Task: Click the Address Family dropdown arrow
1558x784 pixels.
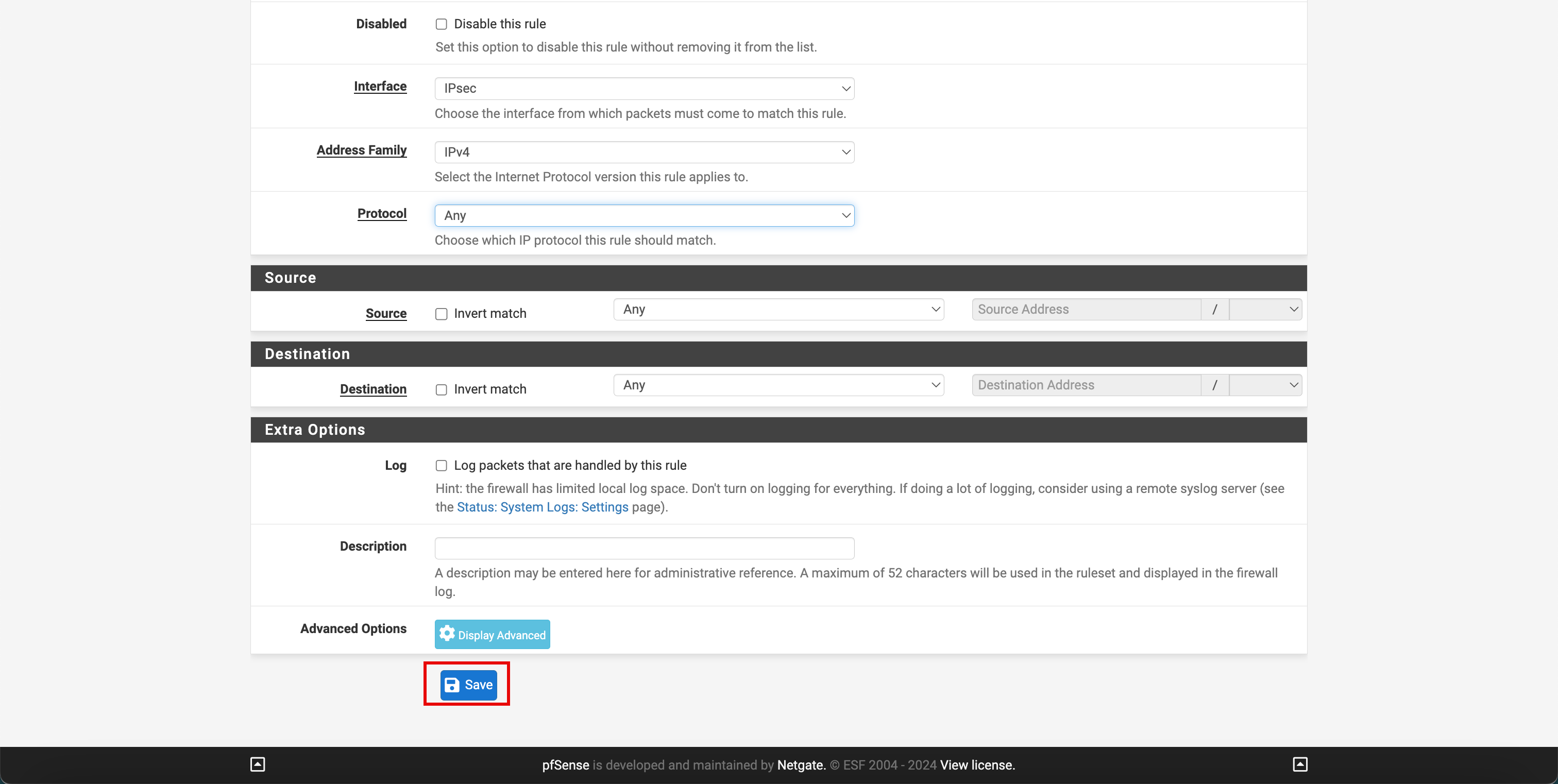Action: click(x=845, y=152)
